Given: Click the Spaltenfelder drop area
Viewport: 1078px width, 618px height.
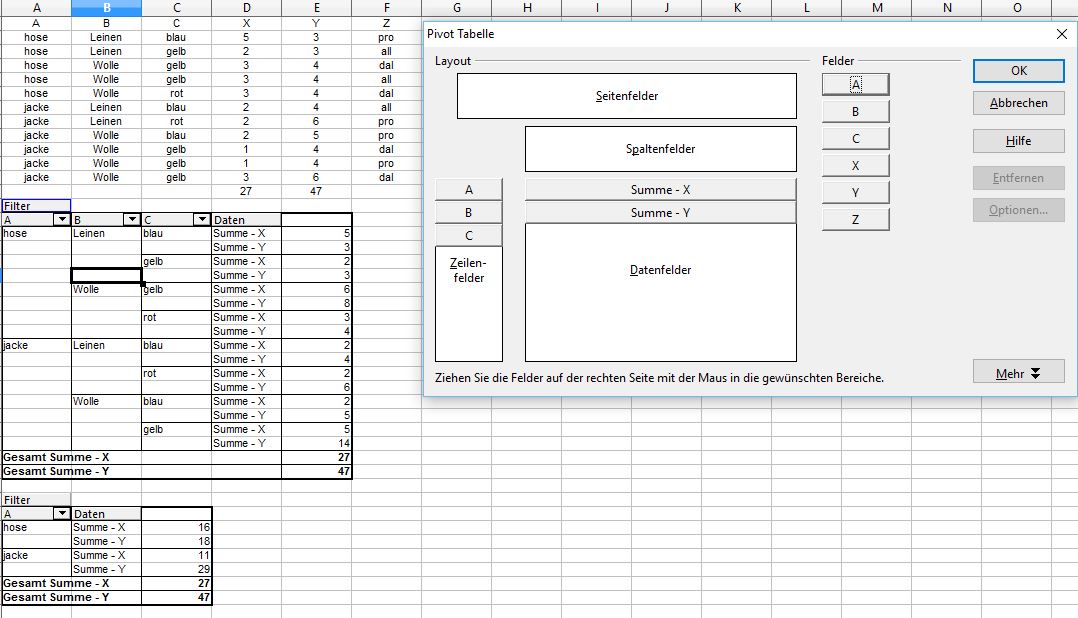Looking at the screenshot, I should tap(660, 148).
